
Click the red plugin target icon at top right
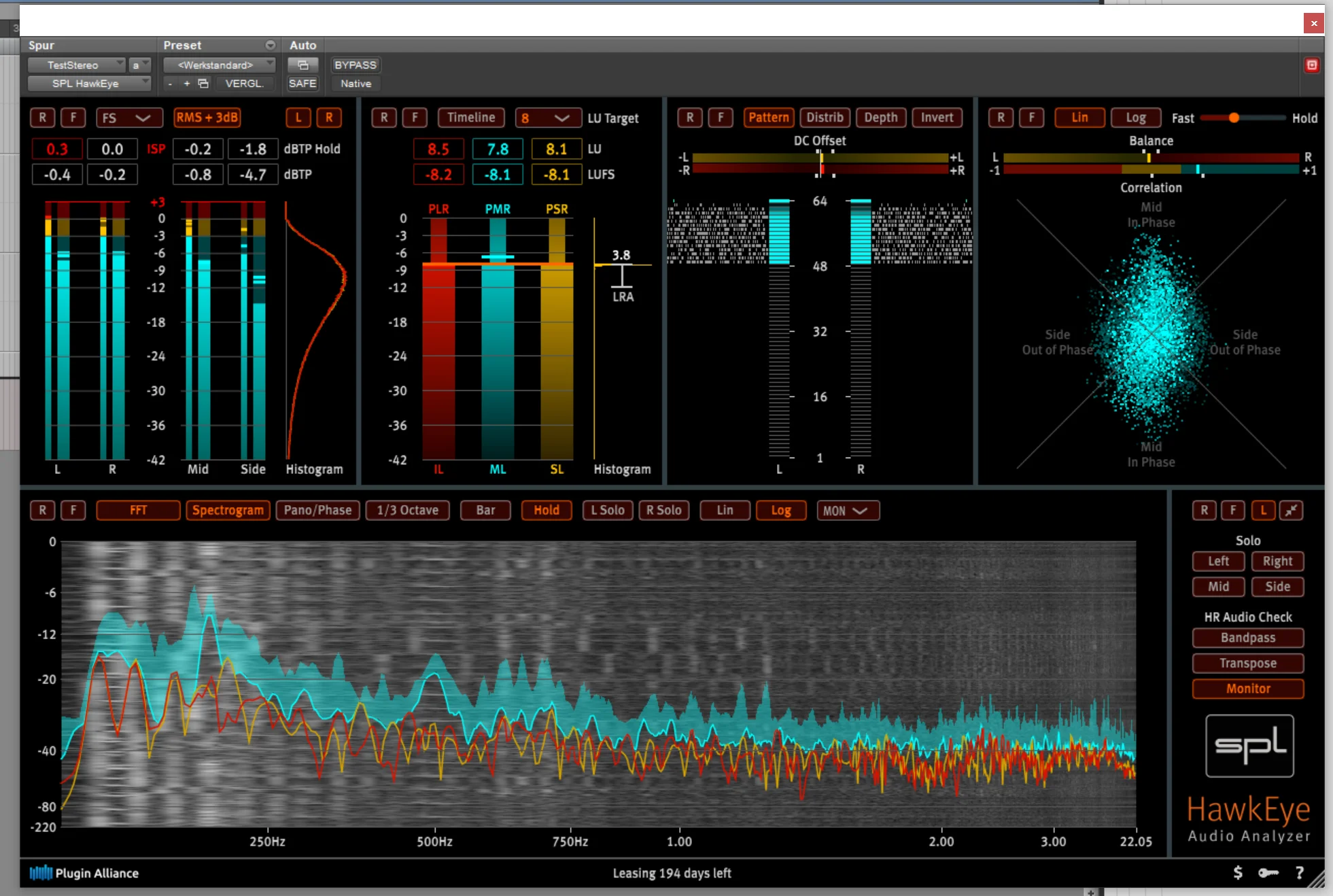point(1311,65)
